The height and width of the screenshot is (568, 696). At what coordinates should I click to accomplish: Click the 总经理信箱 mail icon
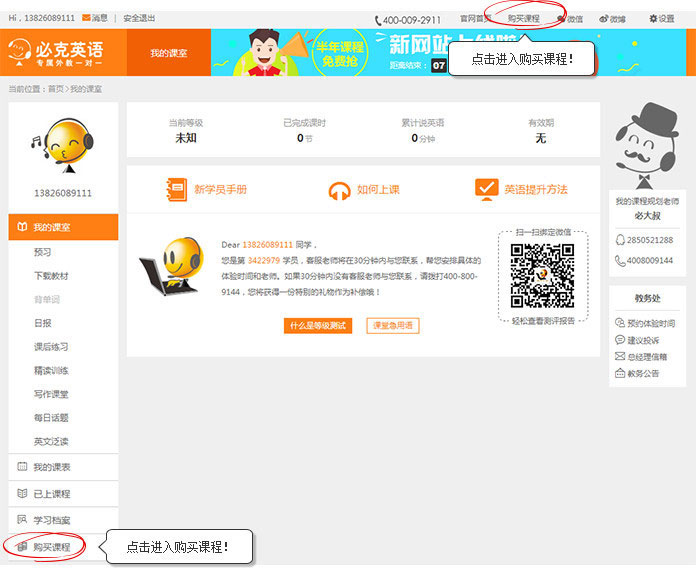point(620,357)
